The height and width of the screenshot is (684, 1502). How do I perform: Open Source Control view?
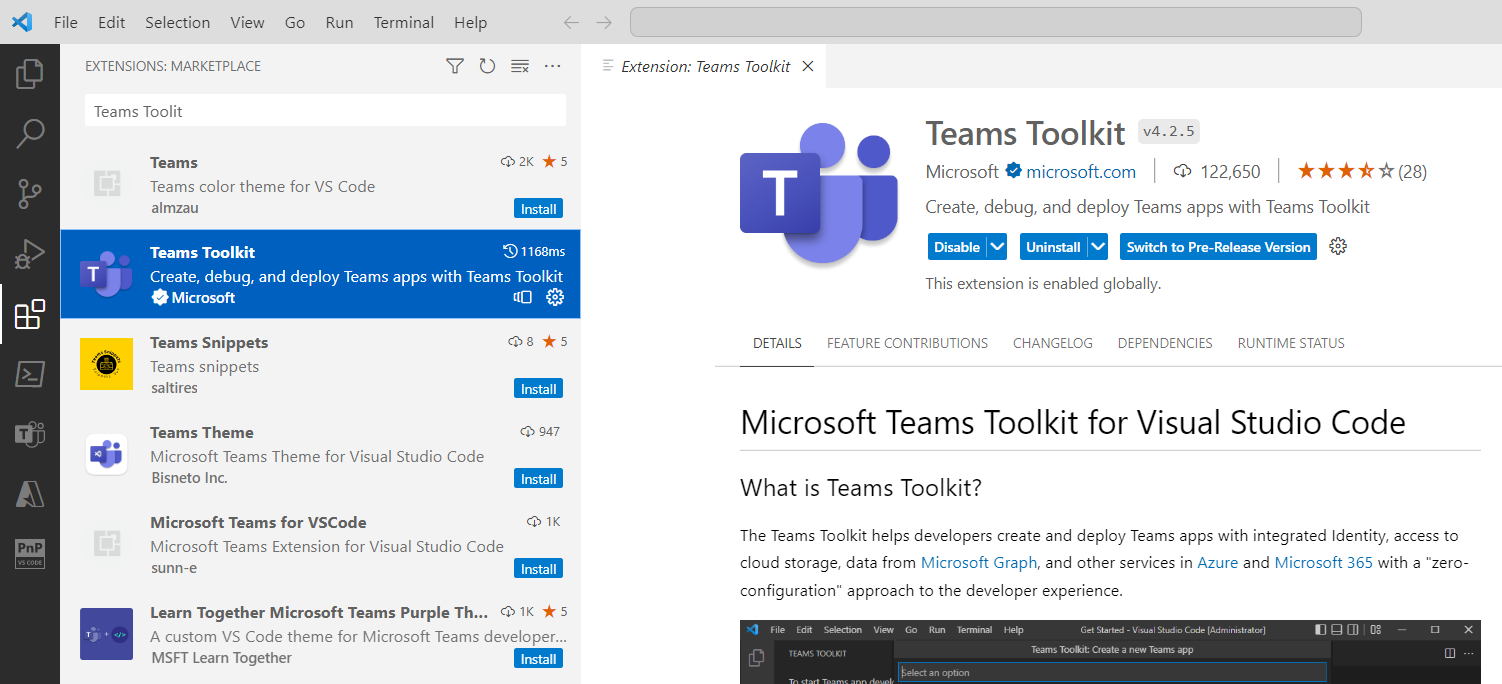(x=30, y=194)
